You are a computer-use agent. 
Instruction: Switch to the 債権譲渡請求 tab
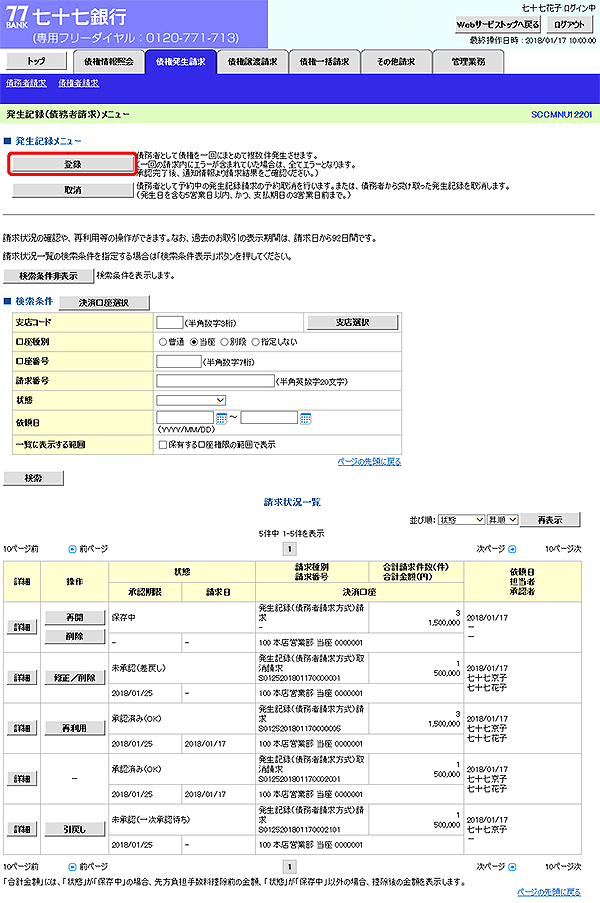click(252, 62)
